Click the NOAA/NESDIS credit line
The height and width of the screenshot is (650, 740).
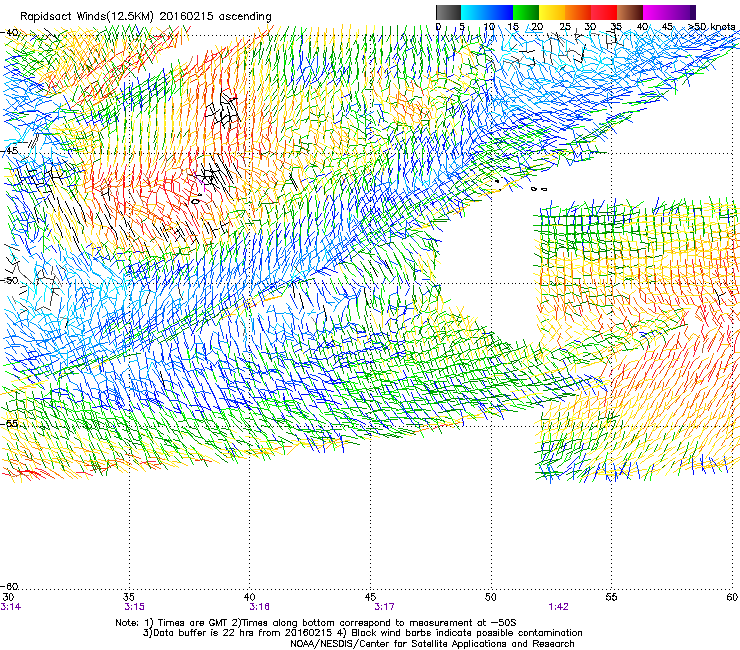[x=432, y=644]
